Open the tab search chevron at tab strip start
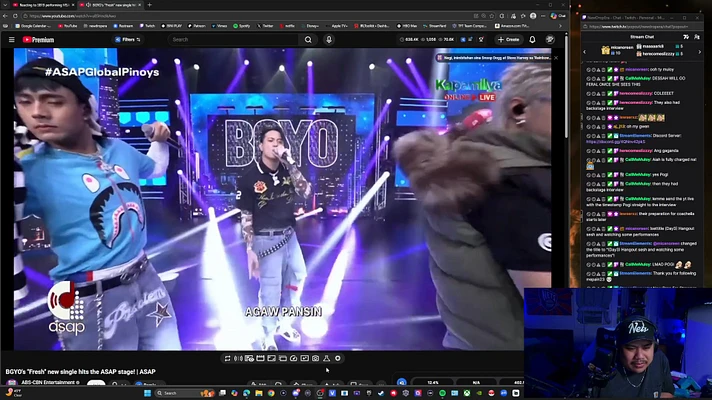712x400 pixels. coord(5,5)
